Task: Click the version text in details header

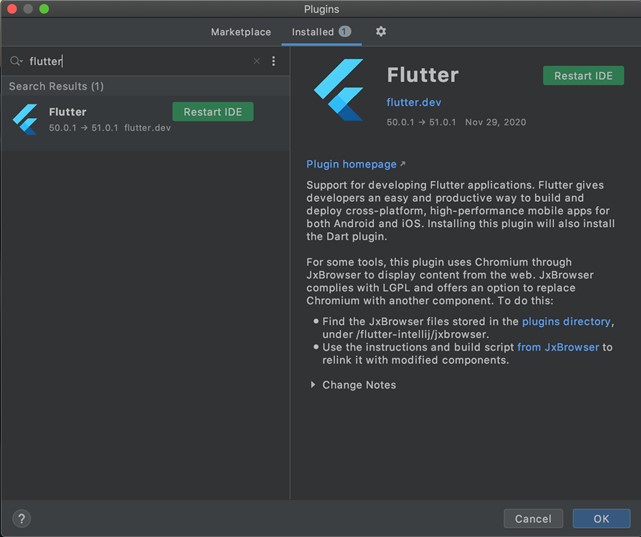Action: point(421,122)
